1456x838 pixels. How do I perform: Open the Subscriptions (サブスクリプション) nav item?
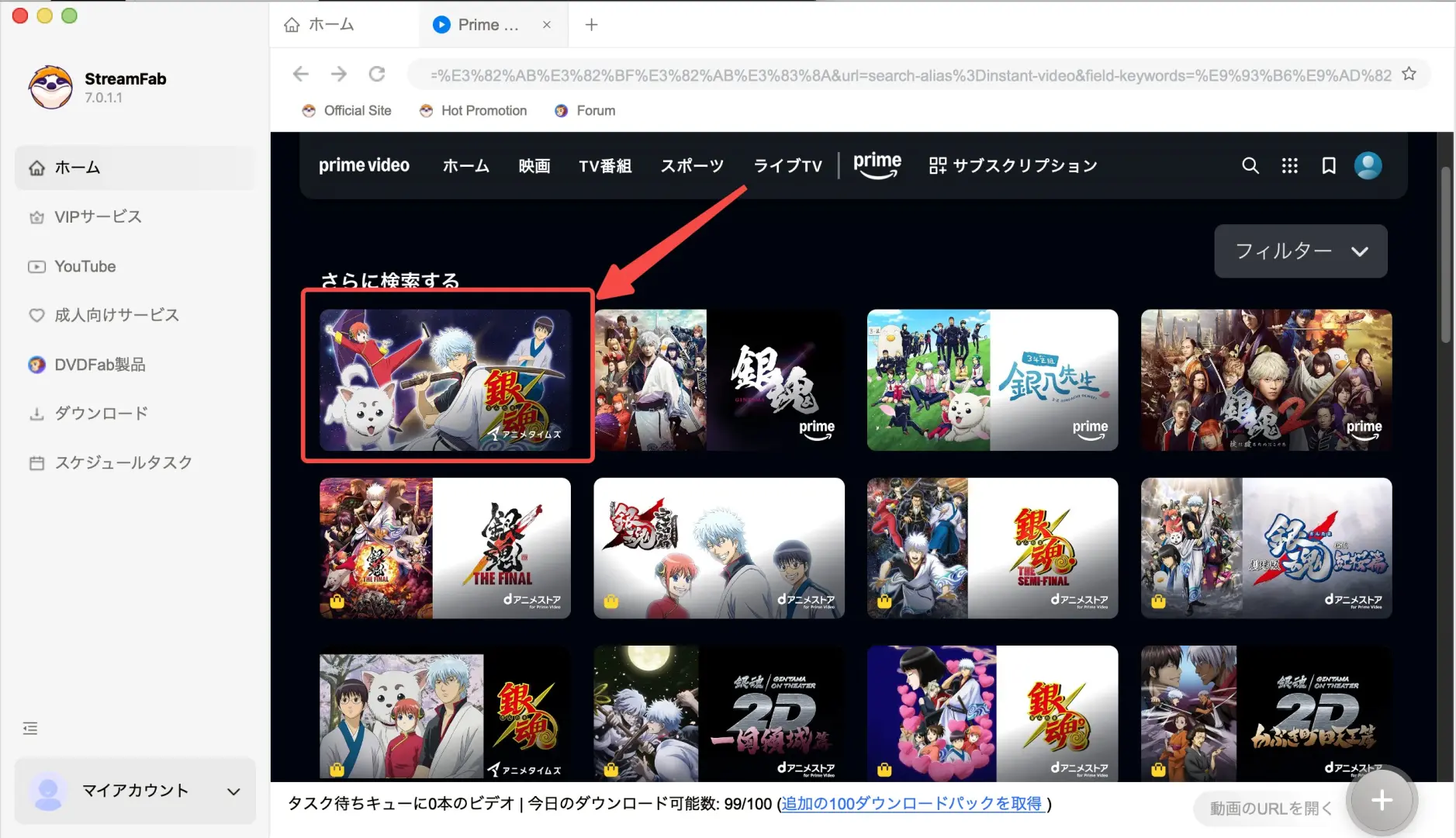click(1013, 166)
